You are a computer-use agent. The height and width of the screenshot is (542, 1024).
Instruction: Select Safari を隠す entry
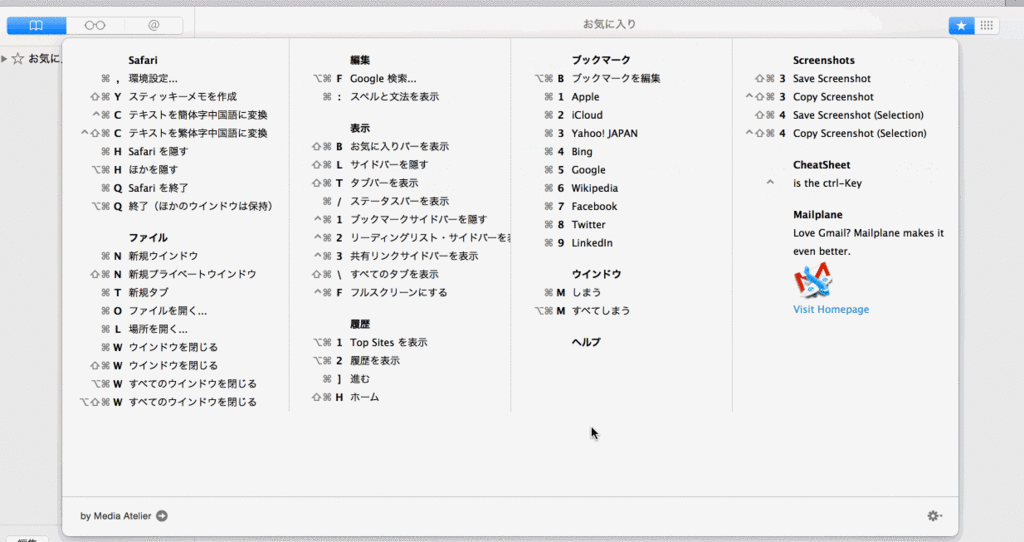point(158,151)
